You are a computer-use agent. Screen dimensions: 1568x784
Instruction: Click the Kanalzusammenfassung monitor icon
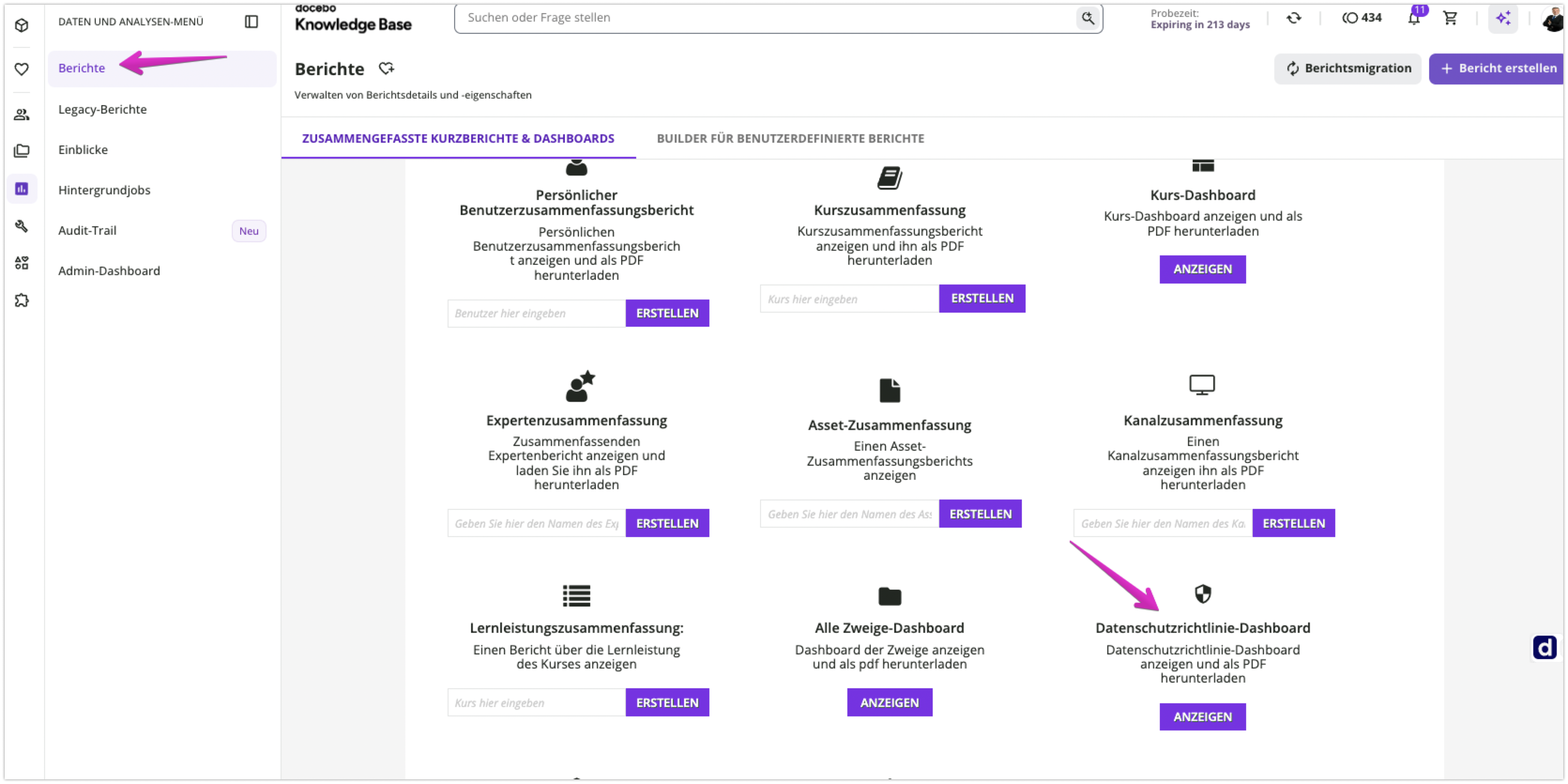pos(1202,385)
